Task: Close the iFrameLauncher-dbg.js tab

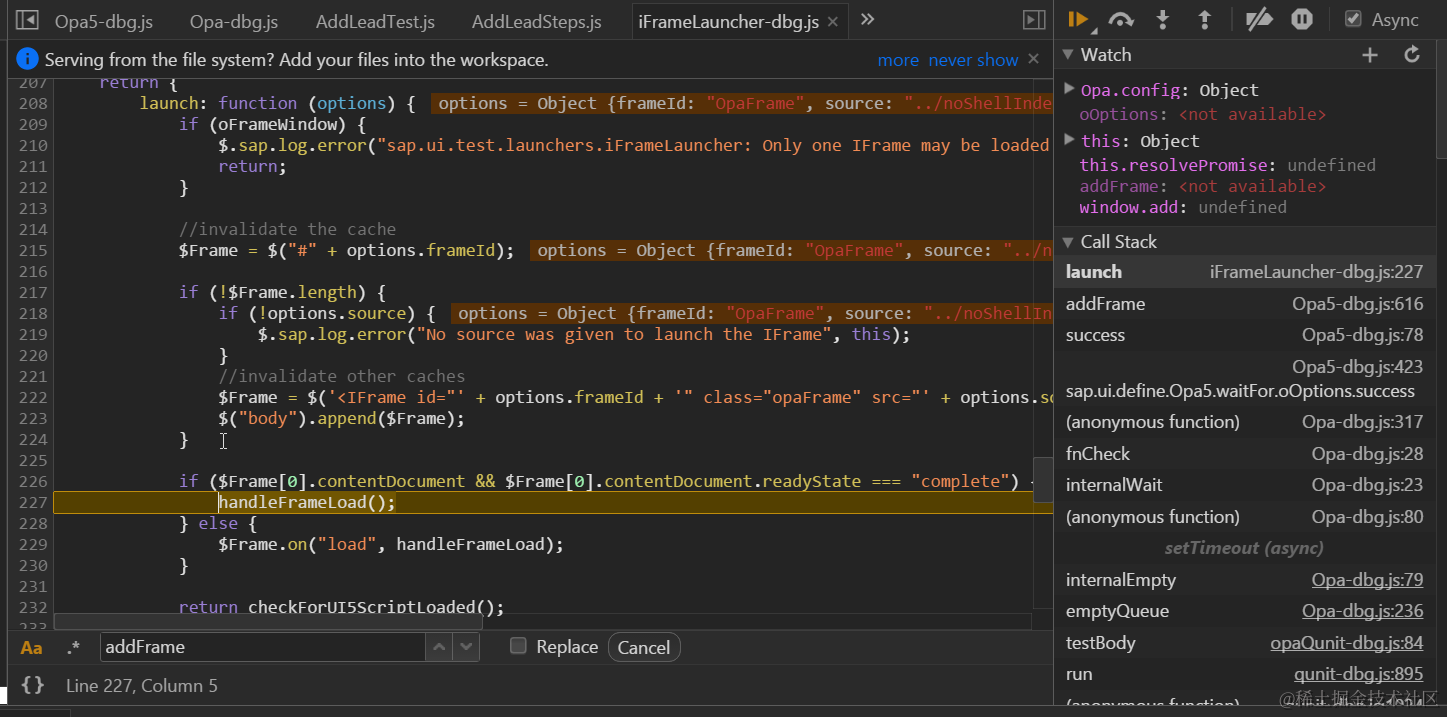Action: point(832,21)
